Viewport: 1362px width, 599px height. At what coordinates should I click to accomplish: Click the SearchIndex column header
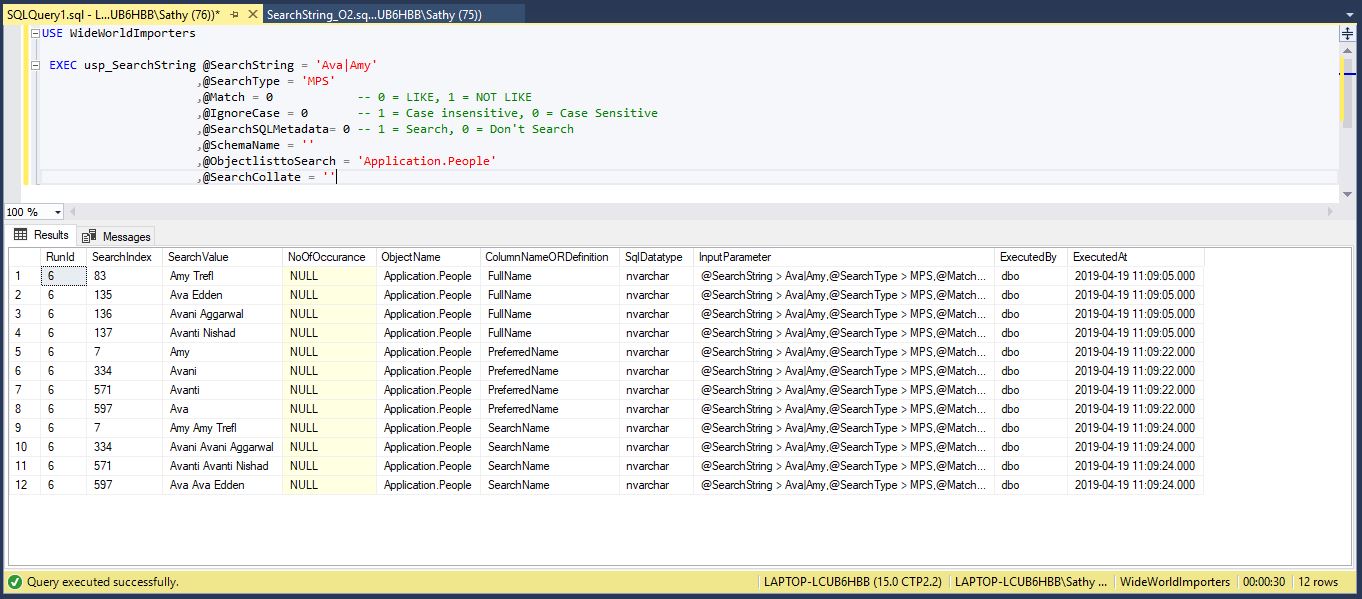124,257
